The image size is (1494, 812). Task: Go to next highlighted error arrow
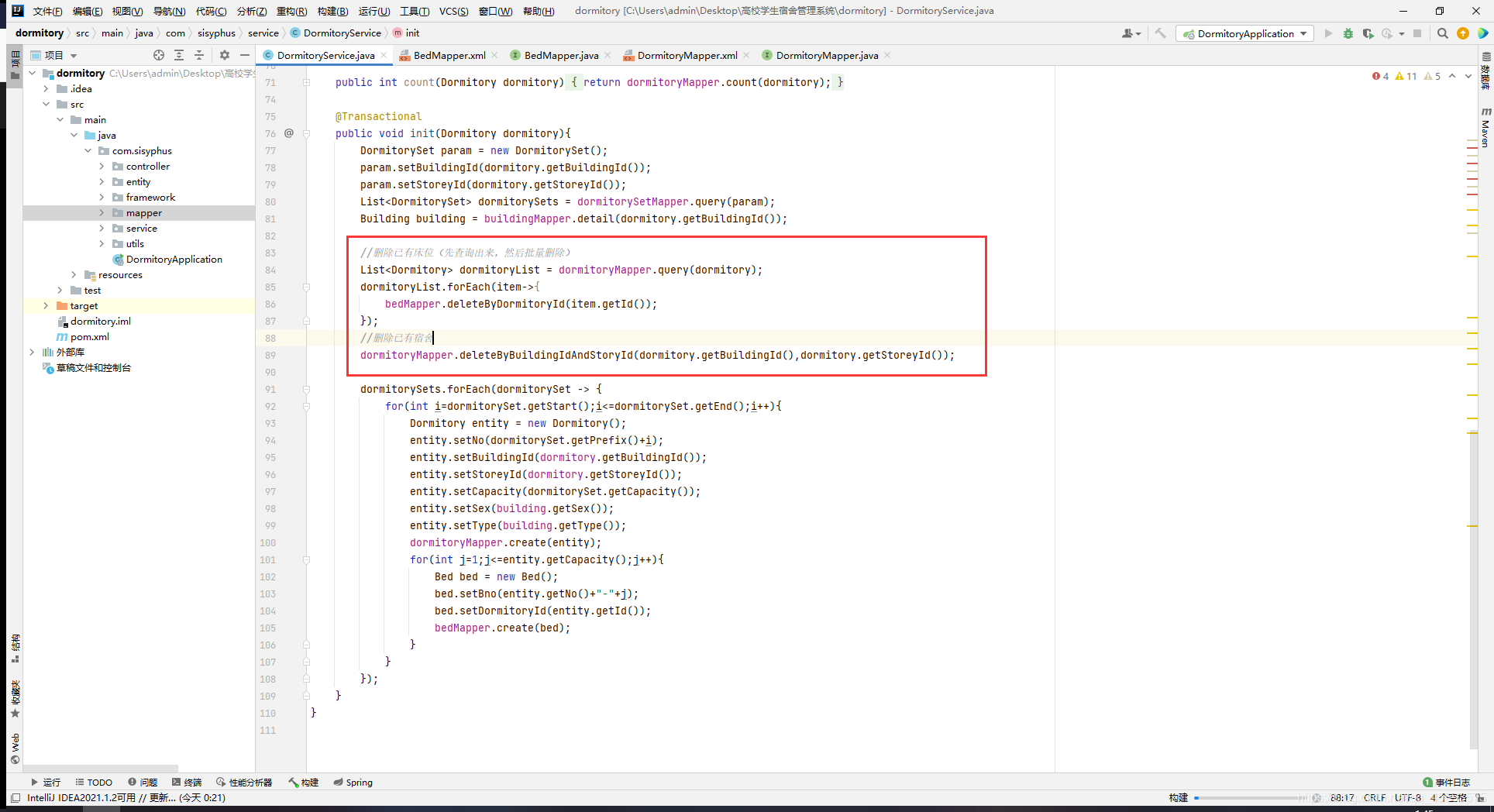[1468, 76]
